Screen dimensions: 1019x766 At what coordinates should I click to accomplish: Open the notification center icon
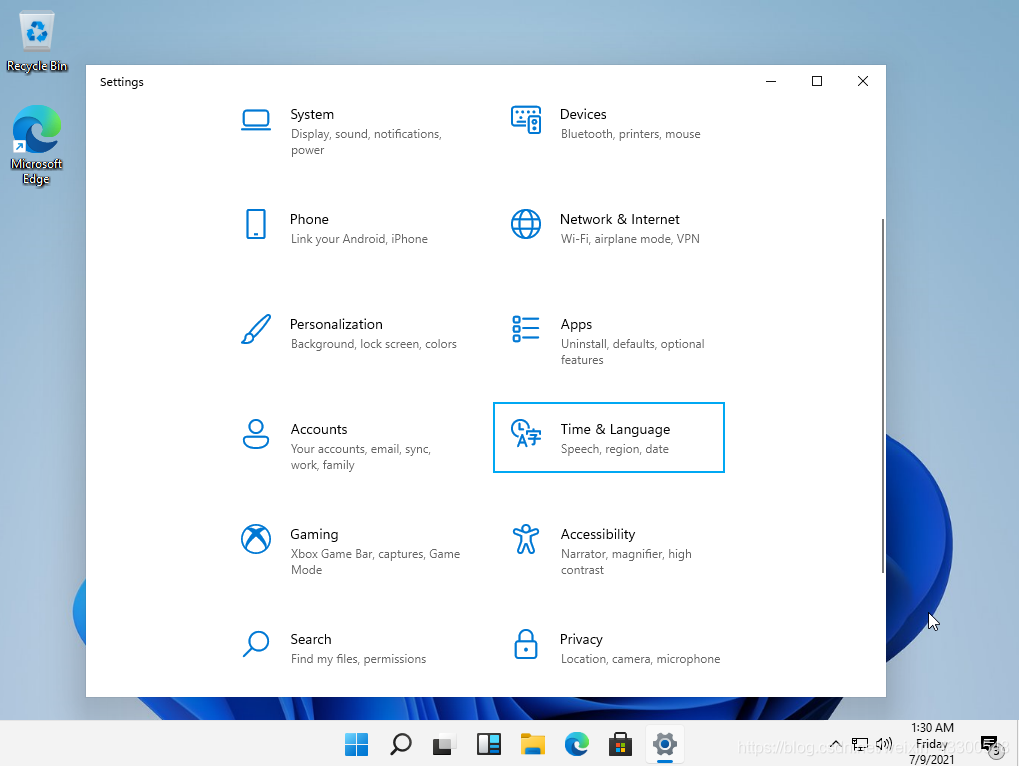(990, 745)
